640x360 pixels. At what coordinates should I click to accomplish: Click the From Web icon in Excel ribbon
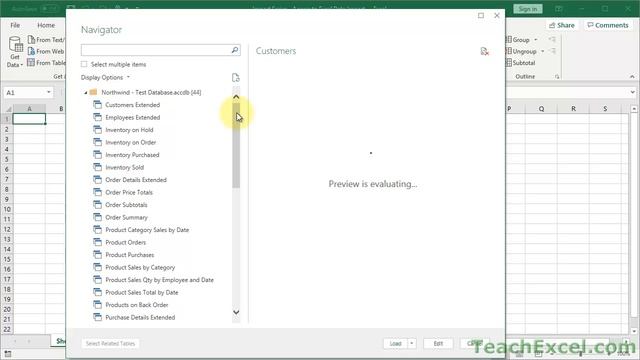pyautogui.click(x=31, y=51)
